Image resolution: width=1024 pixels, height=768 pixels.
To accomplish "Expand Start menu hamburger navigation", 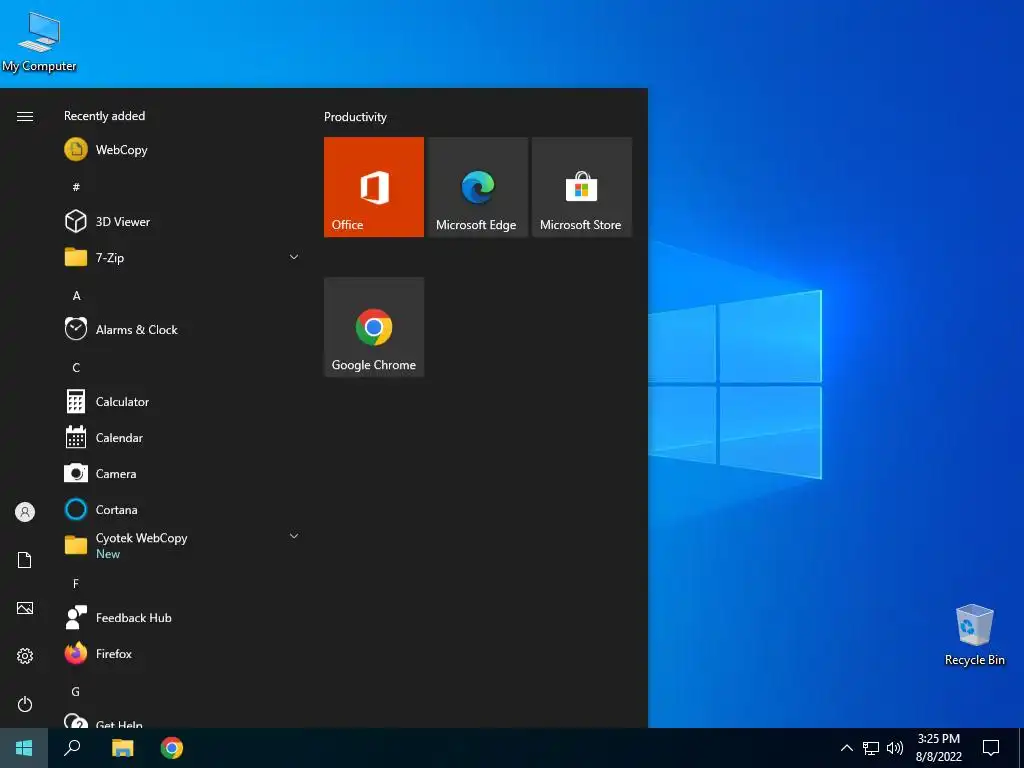I will pos(25,116).
